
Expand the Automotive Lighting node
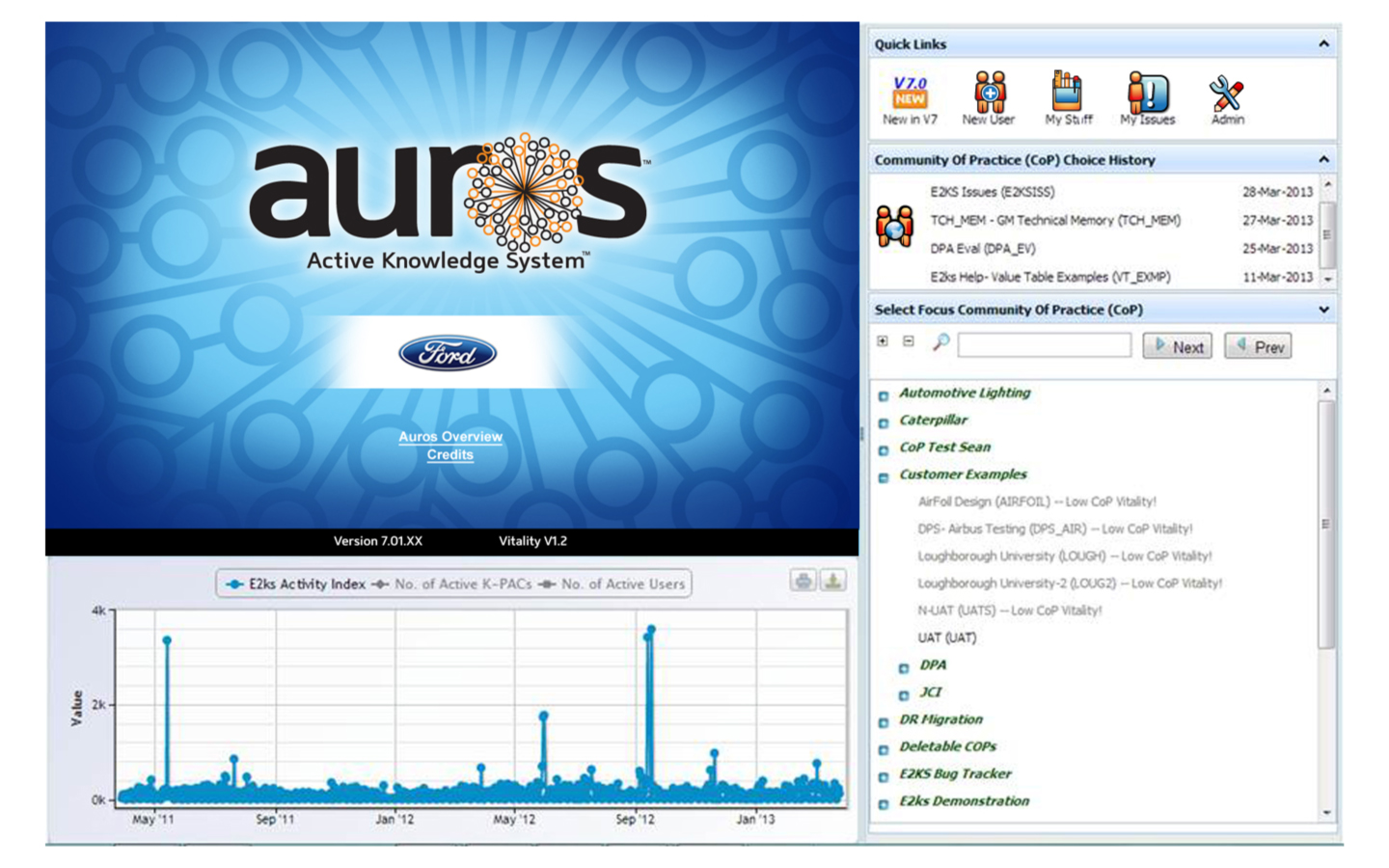pos(884,395)
